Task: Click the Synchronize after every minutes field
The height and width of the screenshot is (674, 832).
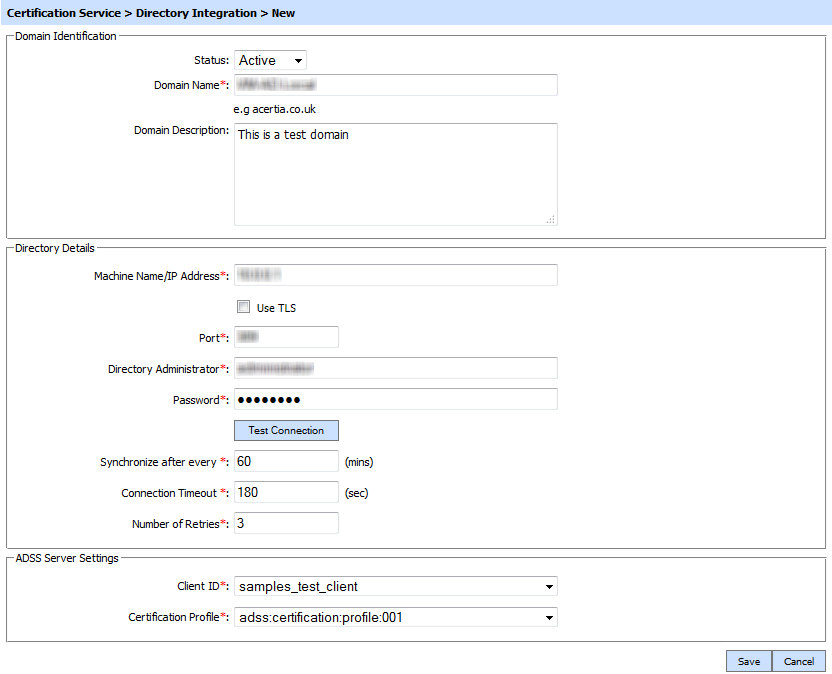Action: 286,461
